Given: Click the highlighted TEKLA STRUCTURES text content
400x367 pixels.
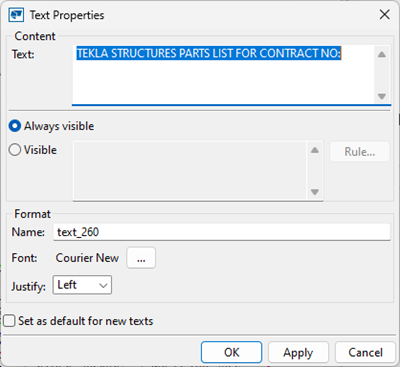Looking at the screenshot, I should coord(209,54).
